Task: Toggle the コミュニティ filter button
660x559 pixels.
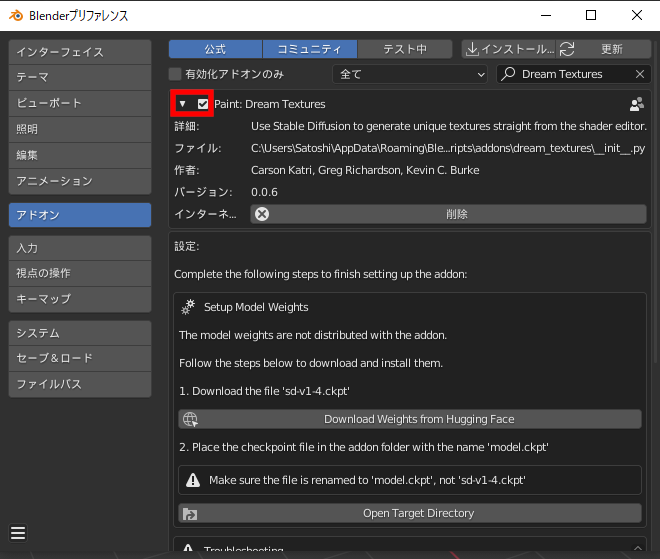Action: (310, 49)
